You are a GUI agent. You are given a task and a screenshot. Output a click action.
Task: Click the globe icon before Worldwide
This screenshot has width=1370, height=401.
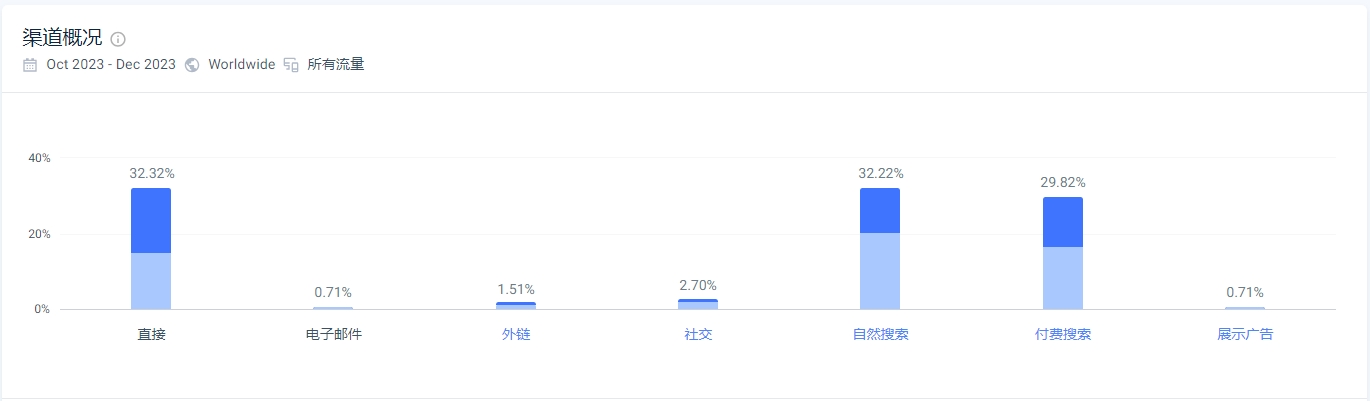(x=192, y=65)
